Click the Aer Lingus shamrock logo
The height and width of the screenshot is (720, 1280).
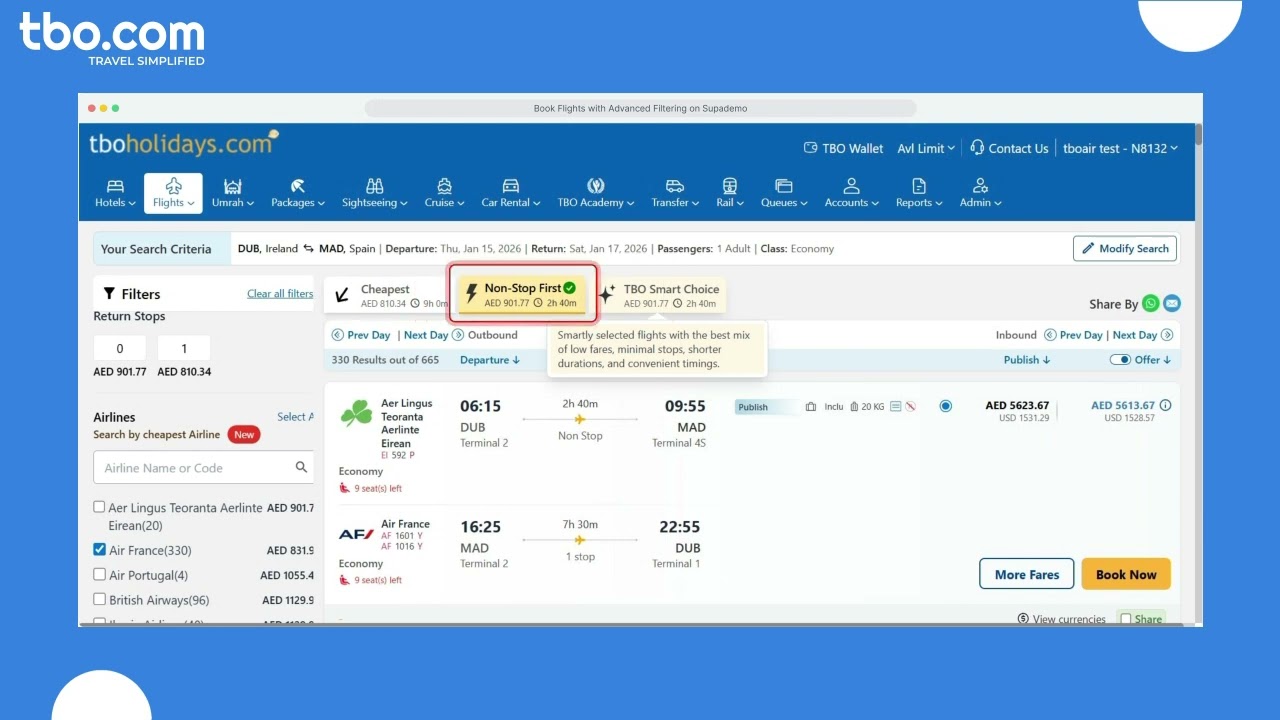(x=356, y=414)
